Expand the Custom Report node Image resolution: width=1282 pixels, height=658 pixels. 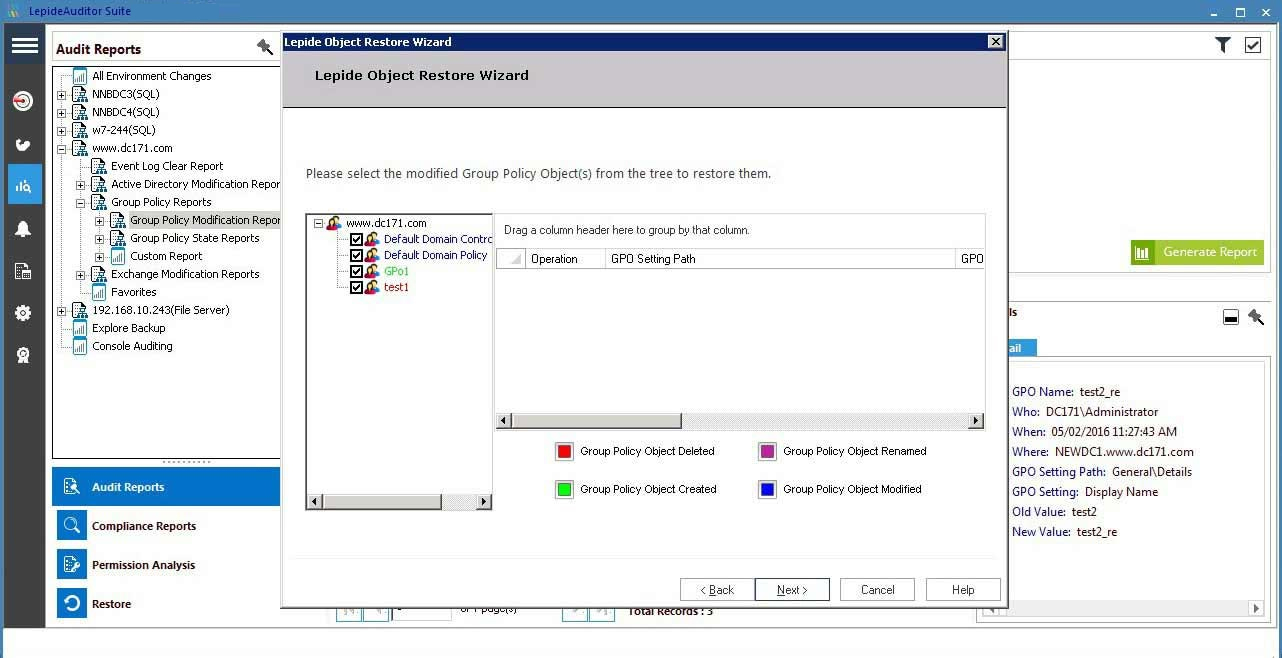100,257
